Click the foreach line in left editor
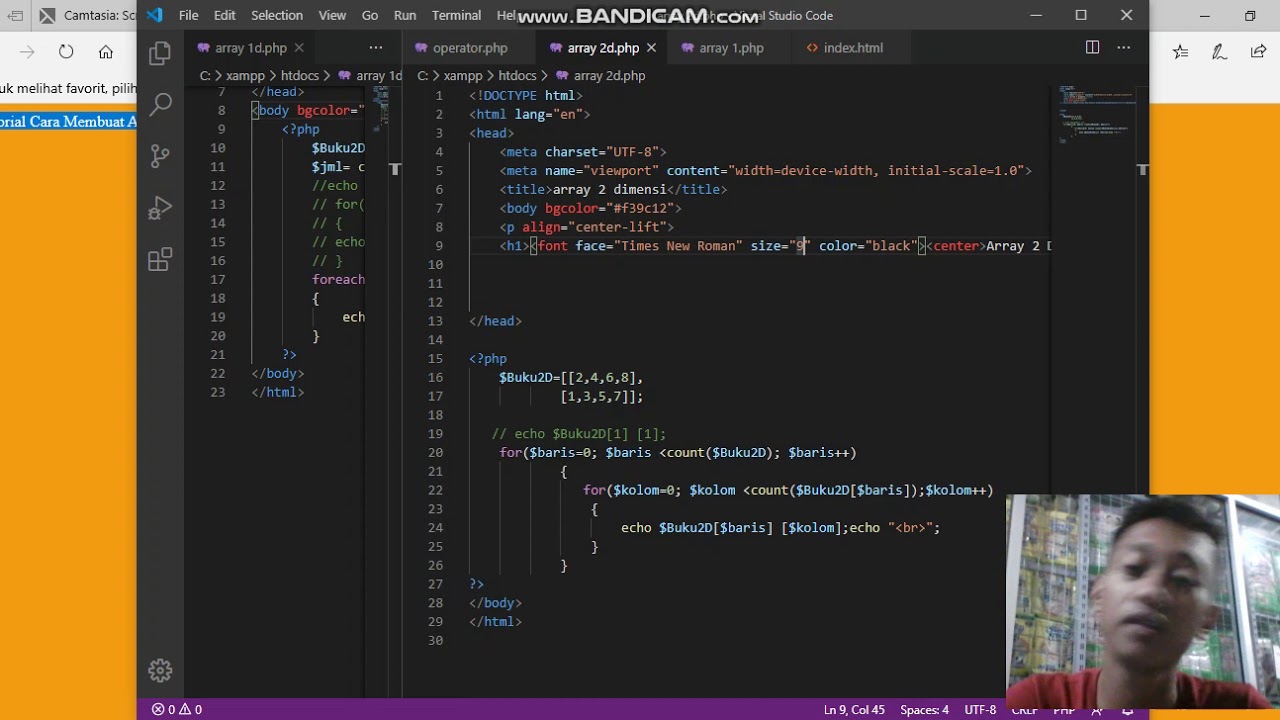The width and height of the screenshot is (1280, 720). 338,280
